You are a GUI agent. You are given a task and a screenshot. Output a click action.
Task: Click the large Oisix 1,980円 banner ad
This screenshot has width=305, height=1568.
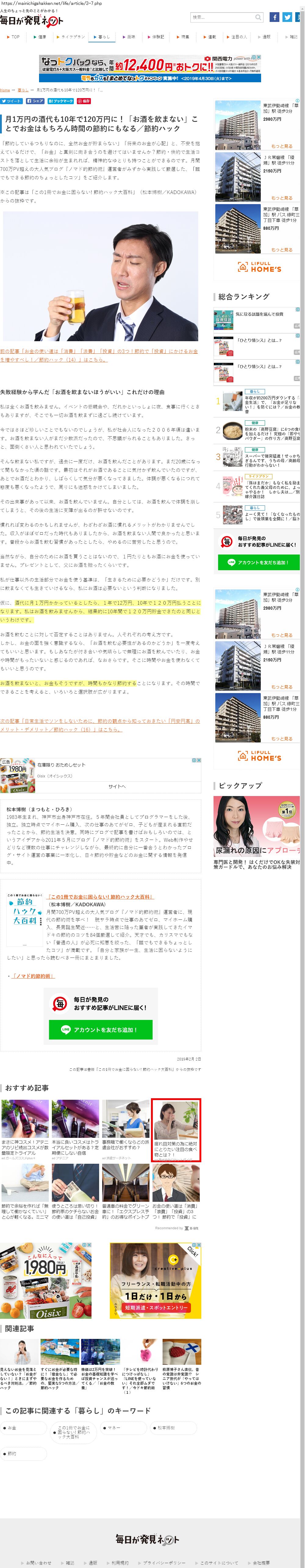[46, 1280]
